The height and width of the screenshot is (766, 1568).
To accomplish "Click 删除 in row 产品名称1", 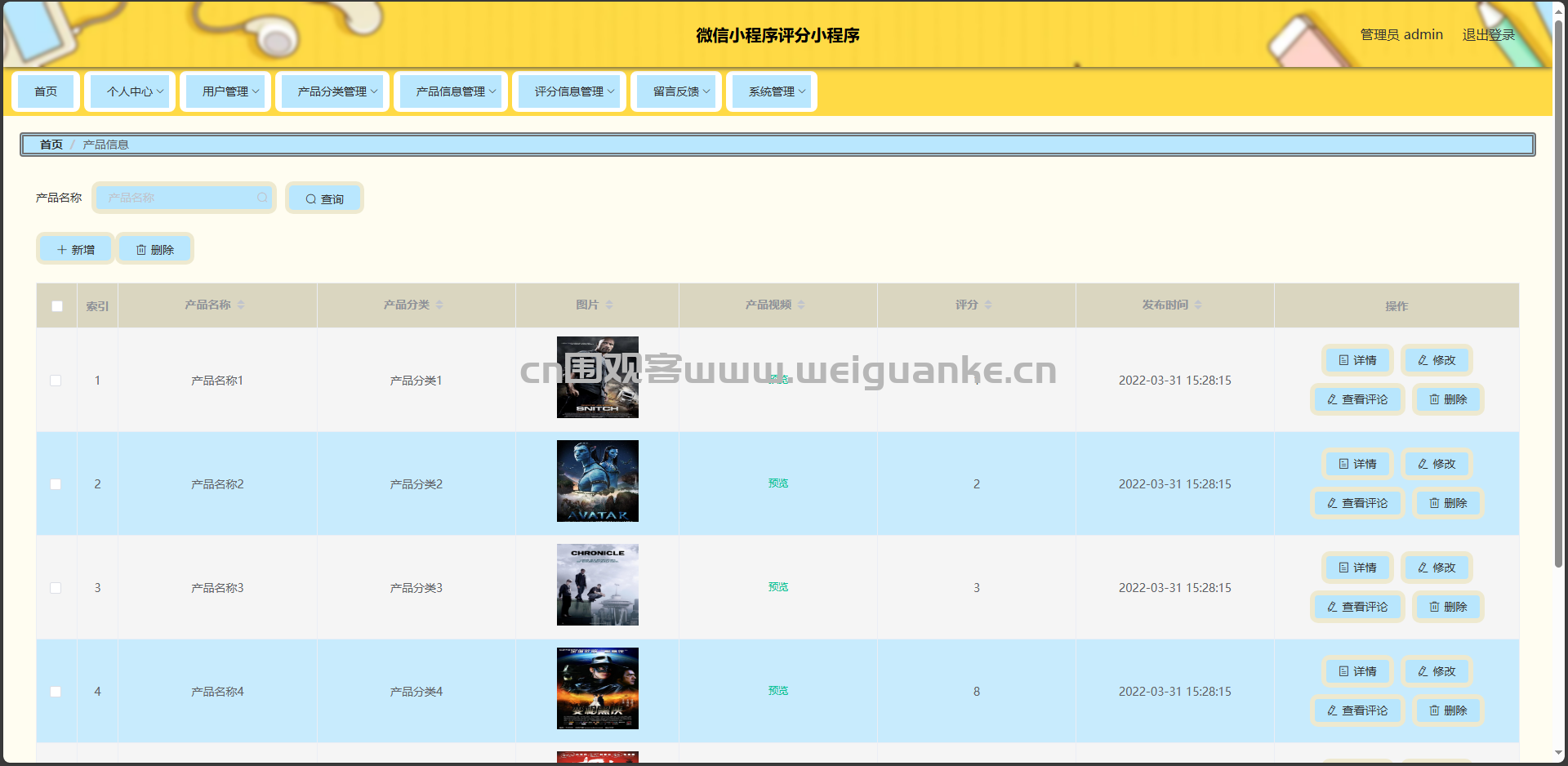I will point(1448,399).
